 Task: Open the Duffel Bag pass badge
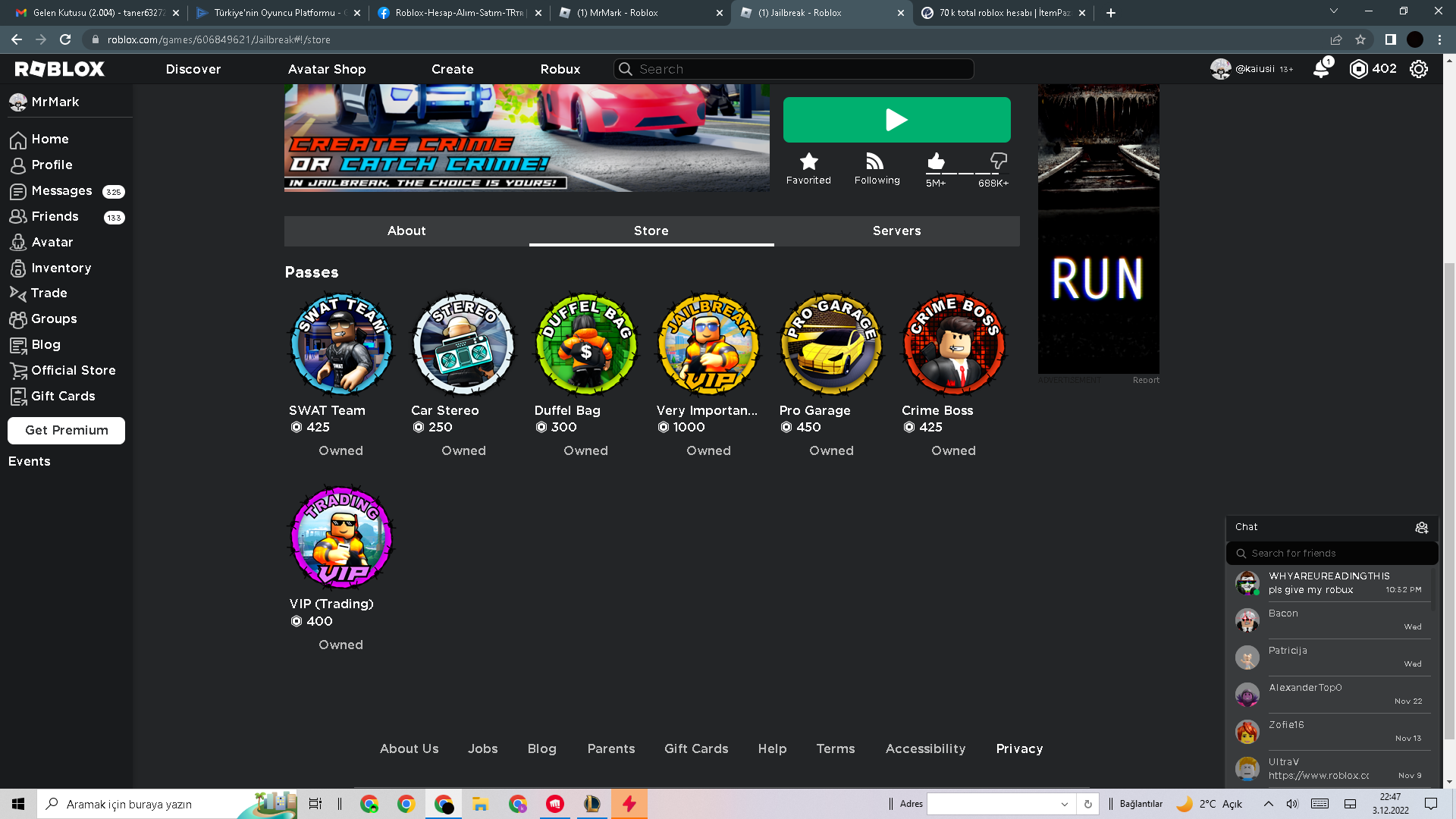(586, 344)
